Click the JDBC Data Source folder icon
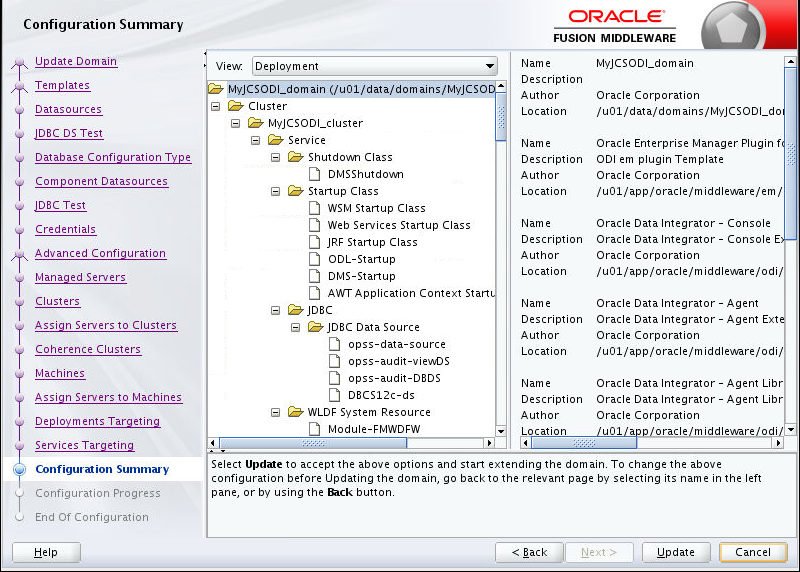The width and height of the screenshot is (800, 572). click(x=316, y=327)
